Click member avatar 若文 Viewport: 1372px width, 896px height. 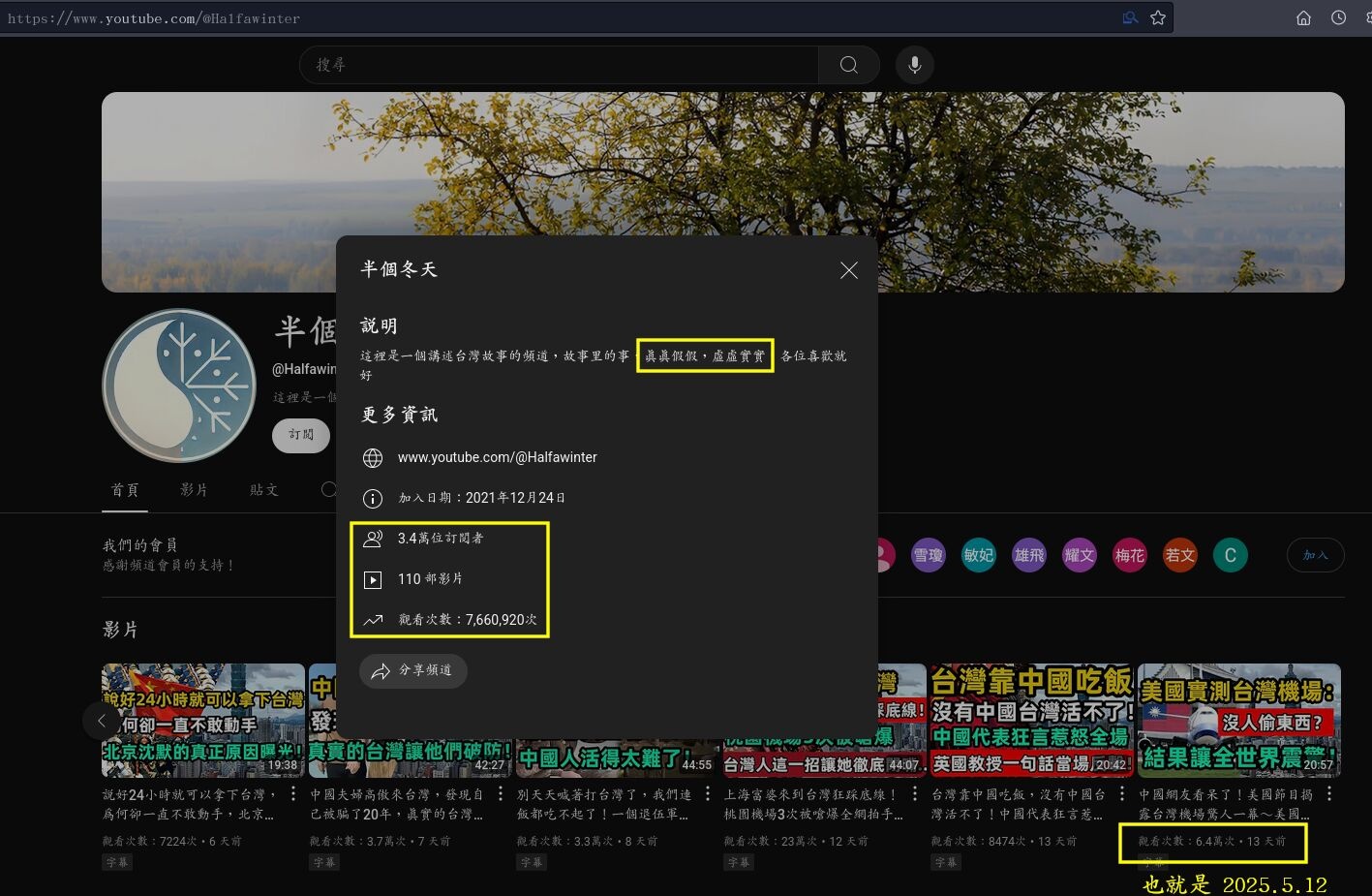(x=1180, y=555)
